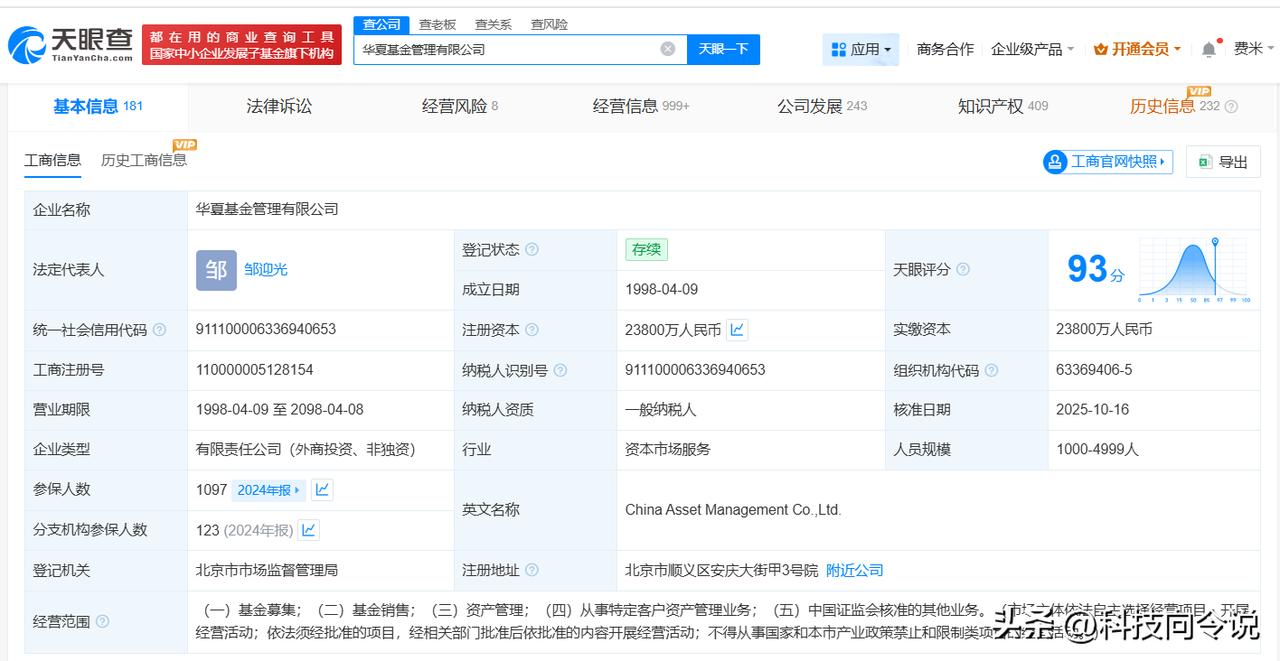Expand the 开通会员 membership menu
1280x661 pixels.
pos(1137,49)
